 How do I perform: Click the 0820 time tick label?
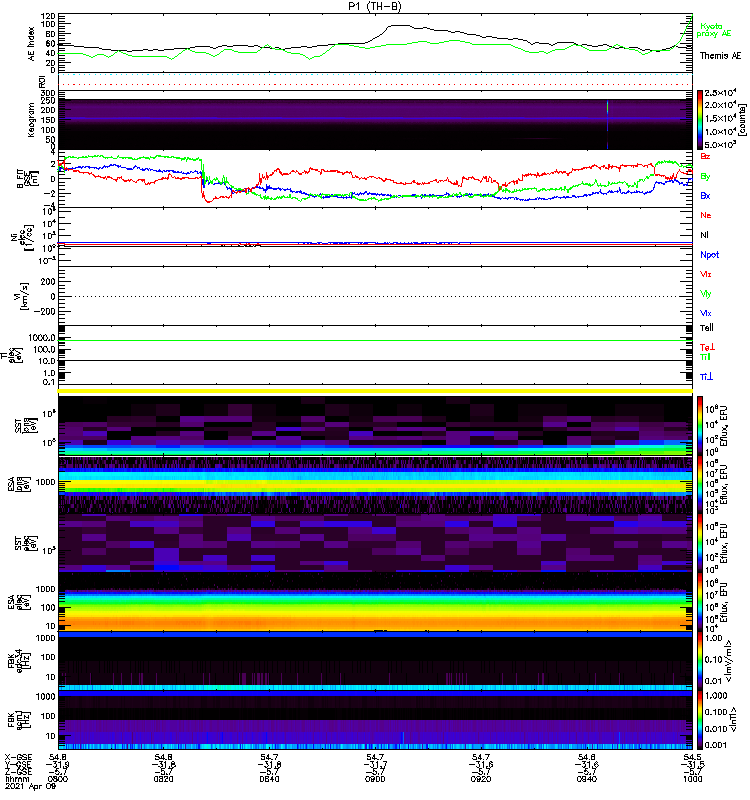click(x=163, y=779)
